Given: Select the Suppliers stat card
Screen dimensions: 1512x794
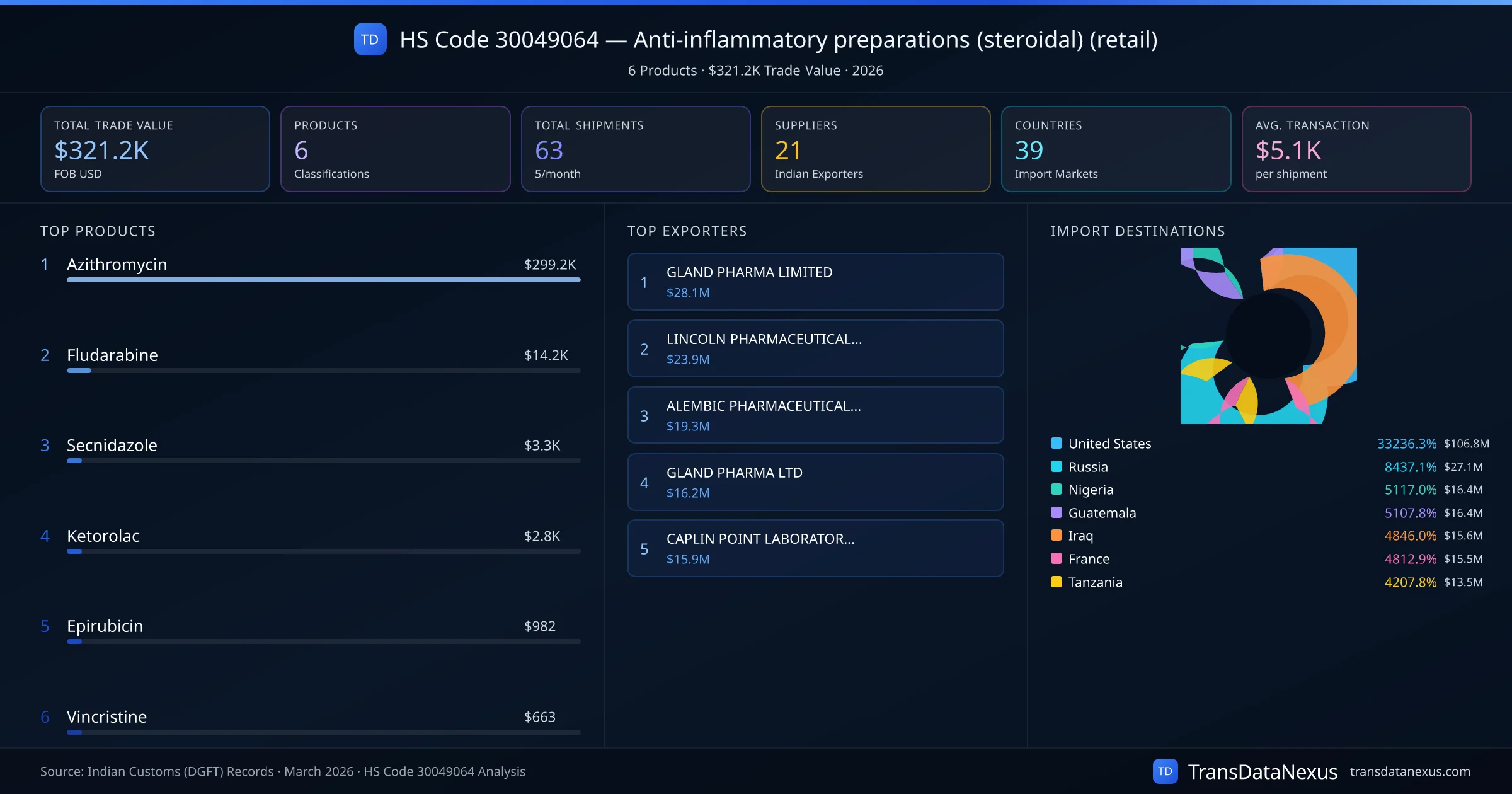Looking at the screenshot, I should [875, 149].
